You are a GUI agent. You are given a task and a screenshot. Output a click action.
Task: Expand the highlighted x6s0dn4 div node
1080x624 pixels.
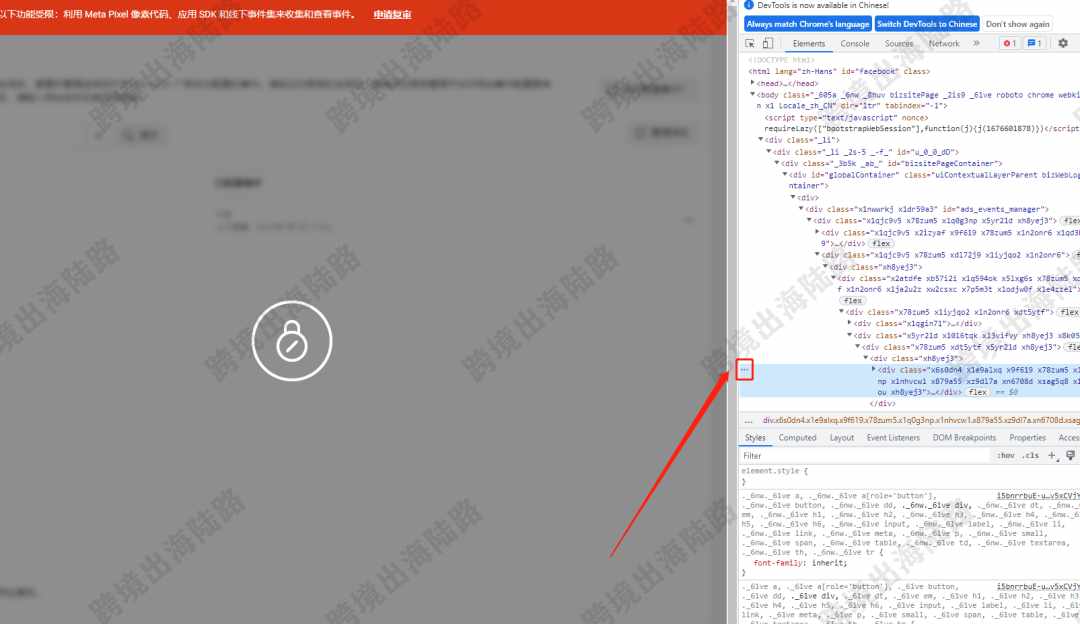click(873, 369)
